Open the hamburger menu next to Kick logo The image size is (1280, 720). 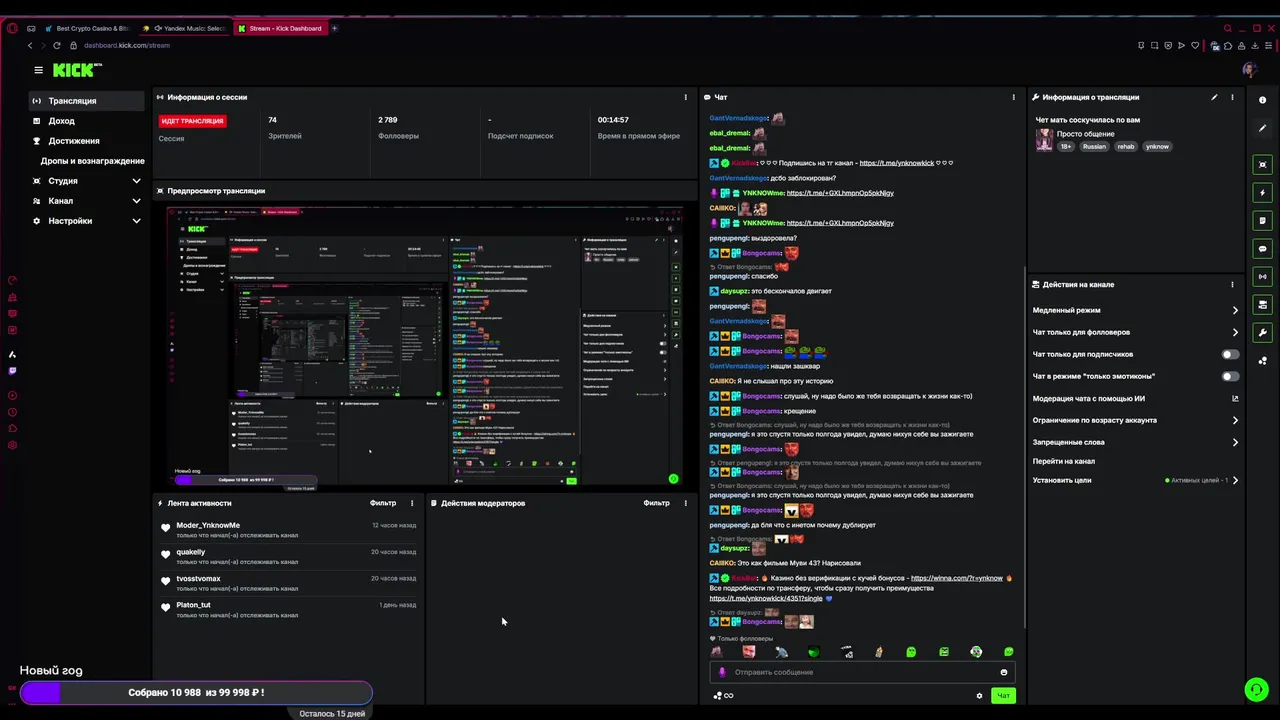pos(38,70)
